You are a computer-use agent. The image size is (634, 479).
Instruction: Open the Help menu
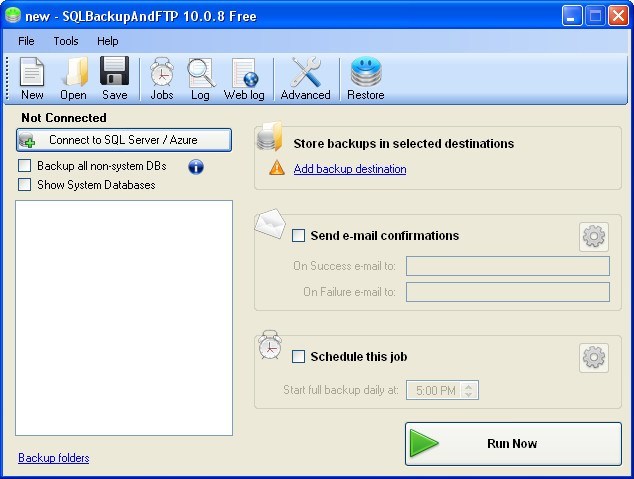tap(108, 41)
